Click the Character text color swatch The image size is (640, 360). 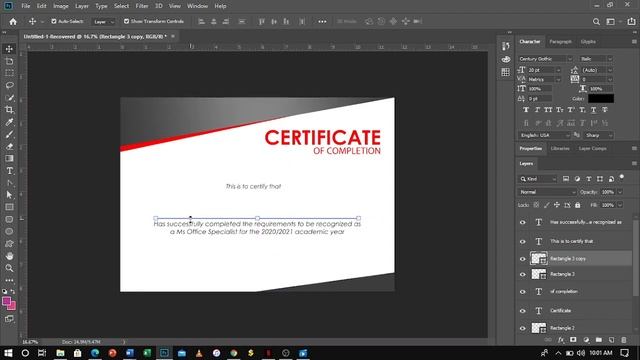tap(600, 98)
